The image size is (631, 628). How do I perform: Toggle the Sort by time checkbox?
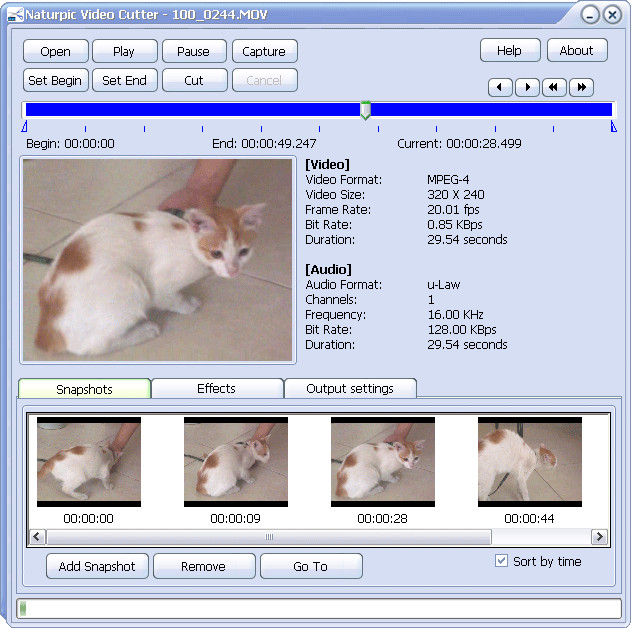click(x=501, y=560)
